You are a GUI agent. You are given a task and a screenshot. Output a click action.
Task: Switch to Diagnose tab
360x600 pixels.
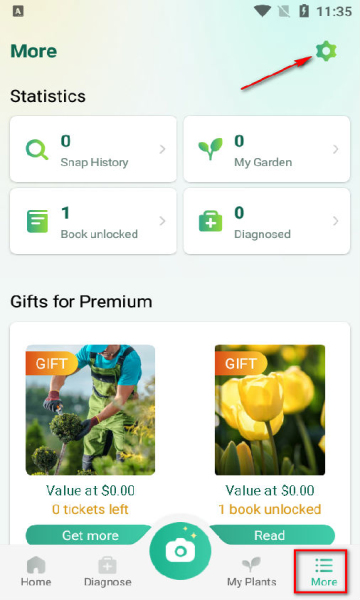point(108,572)
